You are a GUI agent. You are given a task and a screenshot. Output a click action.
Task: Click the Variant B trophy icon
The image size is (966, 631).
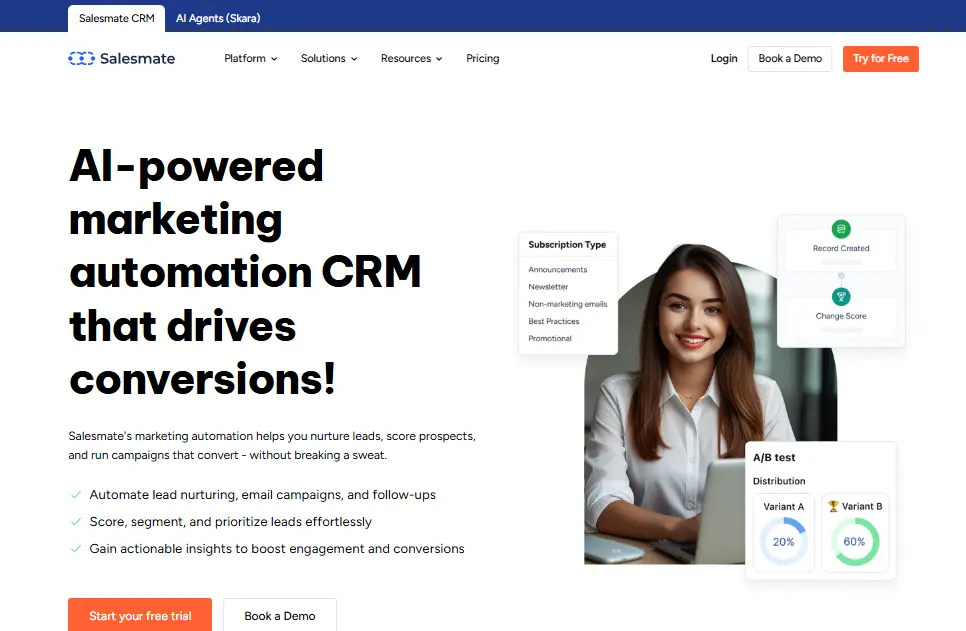[x=834, y=506]
